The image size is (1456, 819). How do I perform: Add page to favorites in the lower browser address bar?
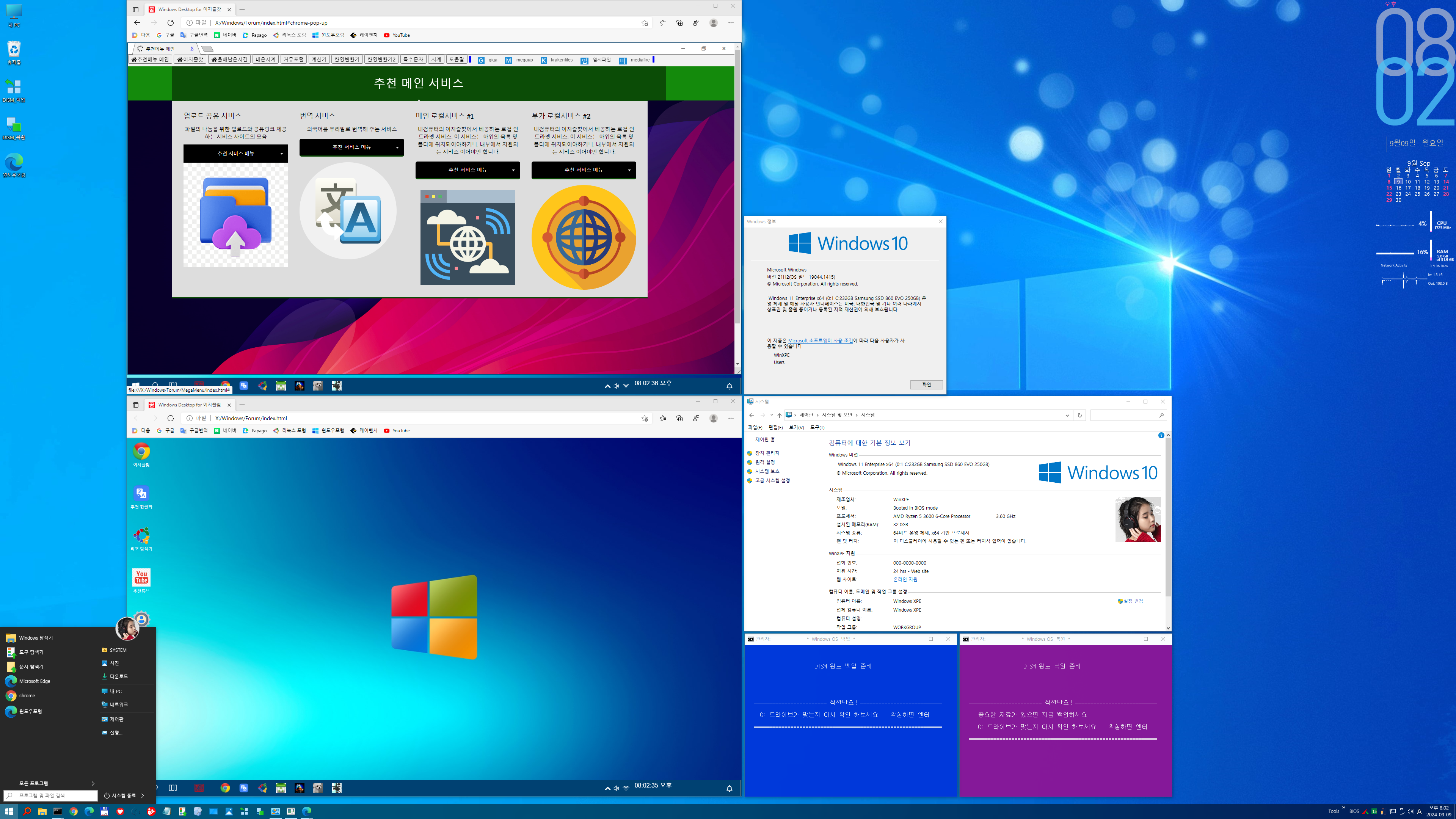(x=645, y=418)
